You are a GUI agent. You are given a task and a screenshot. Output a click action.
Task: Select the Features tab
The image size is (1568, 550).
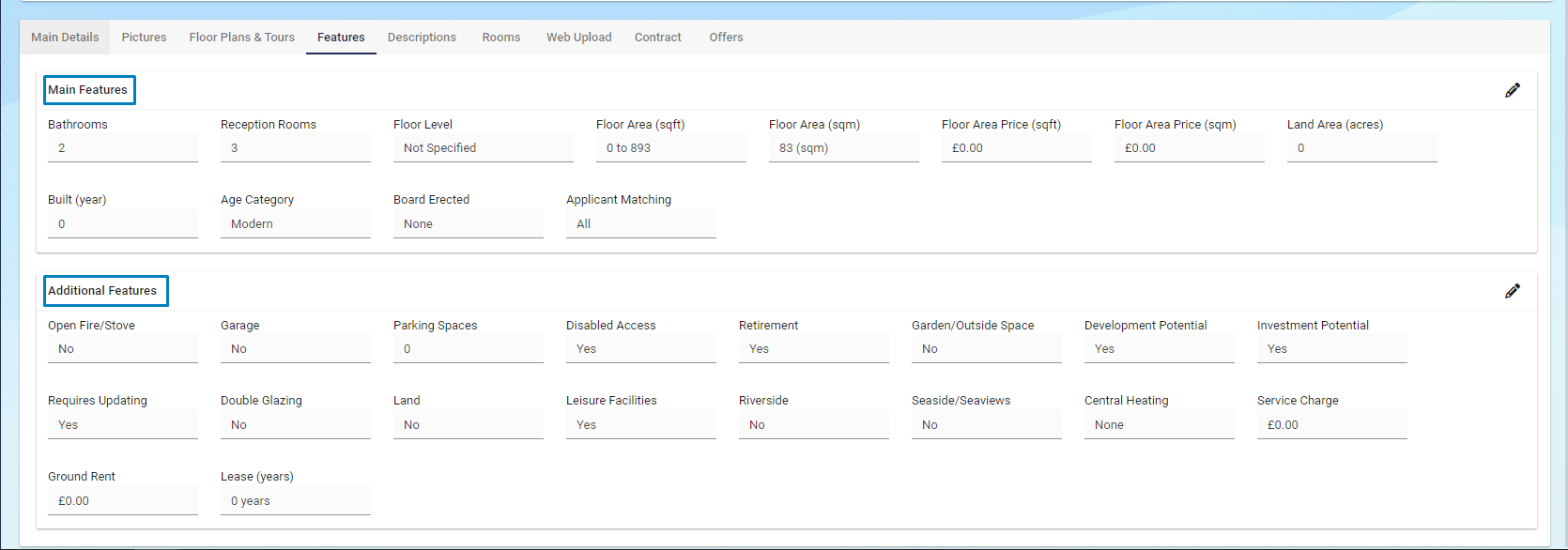click(341, 38)
